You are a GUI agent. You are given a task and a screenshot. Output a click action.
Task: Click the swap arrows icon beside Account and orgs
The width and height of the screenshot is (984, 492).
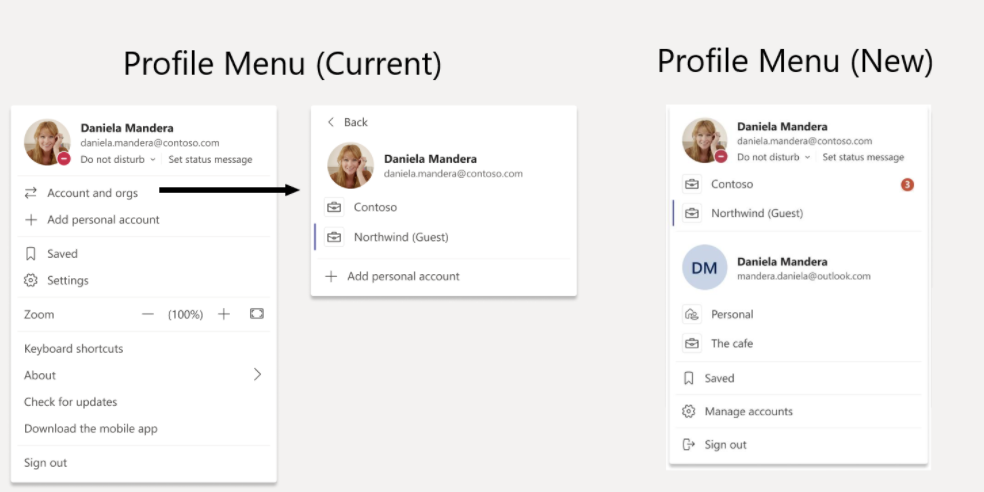(30, 193)
